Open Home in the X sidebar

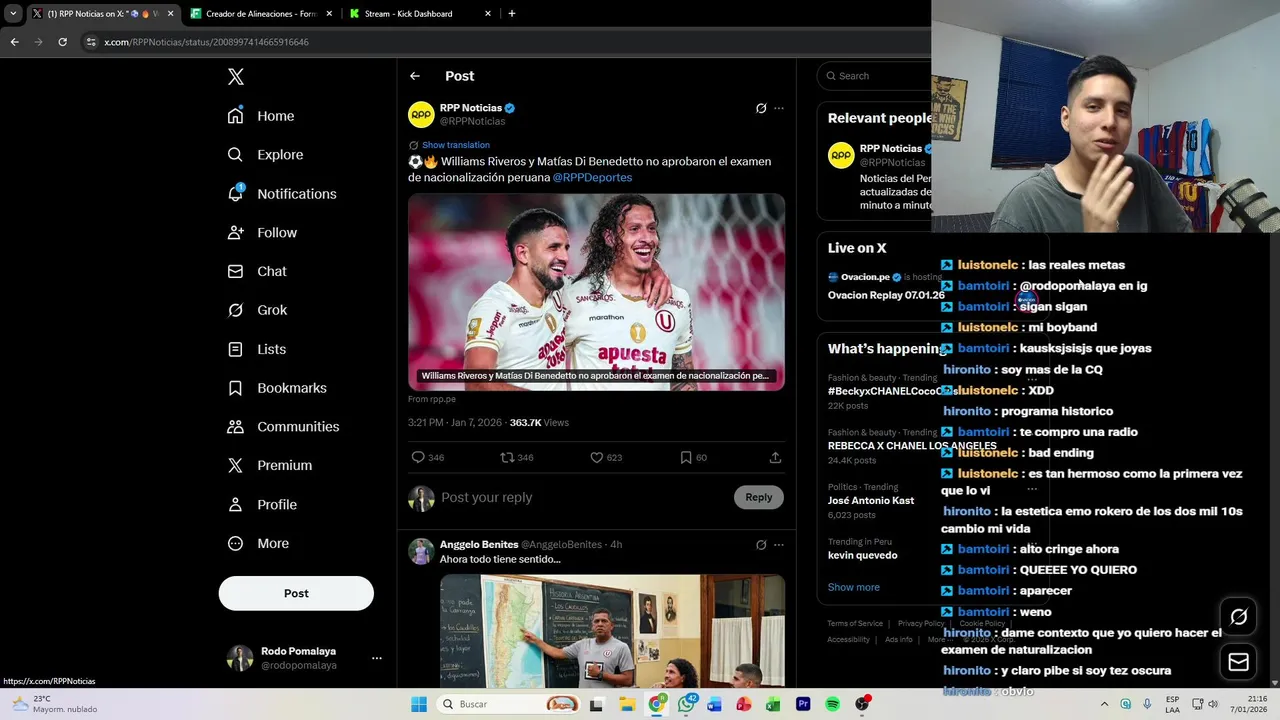click(x=261, y=116)
